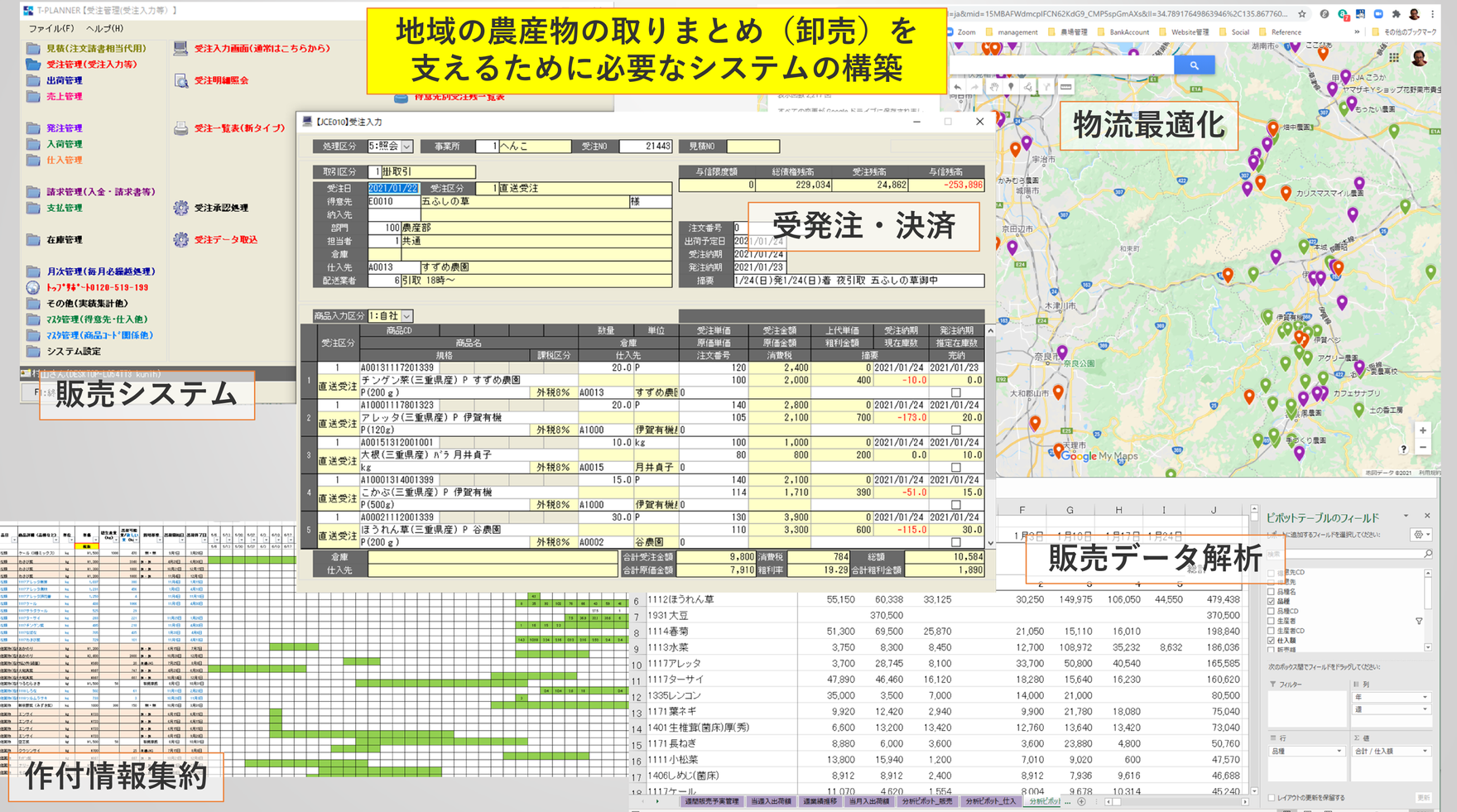Click the 受注日 date field
Screen dimensions: 1457x812
click(x=393, y=189)
